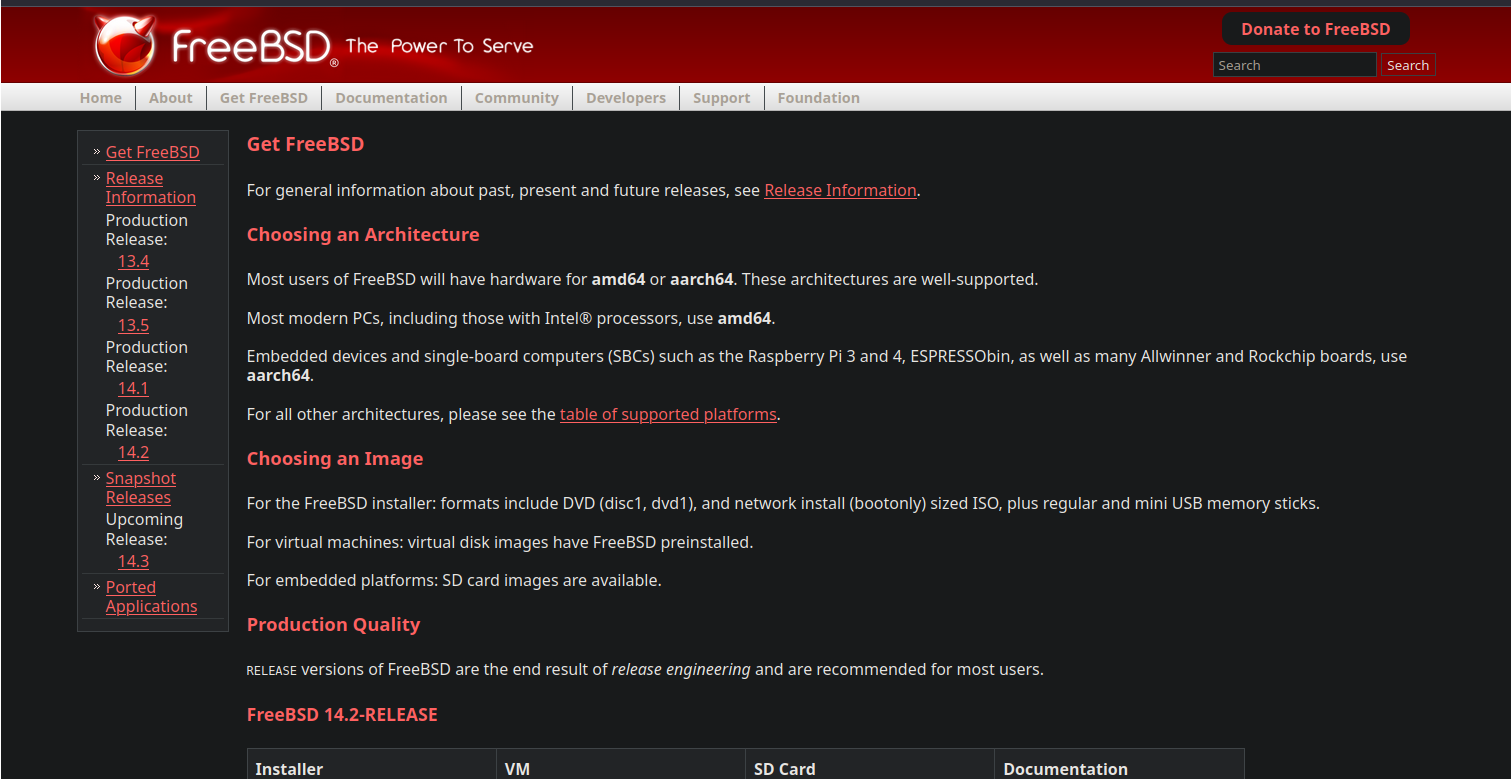Click the FreeBSD 14.2-RELEASE heading
Image resolution: width=1512 pixels, height=780 pixels.
point(342,715)
